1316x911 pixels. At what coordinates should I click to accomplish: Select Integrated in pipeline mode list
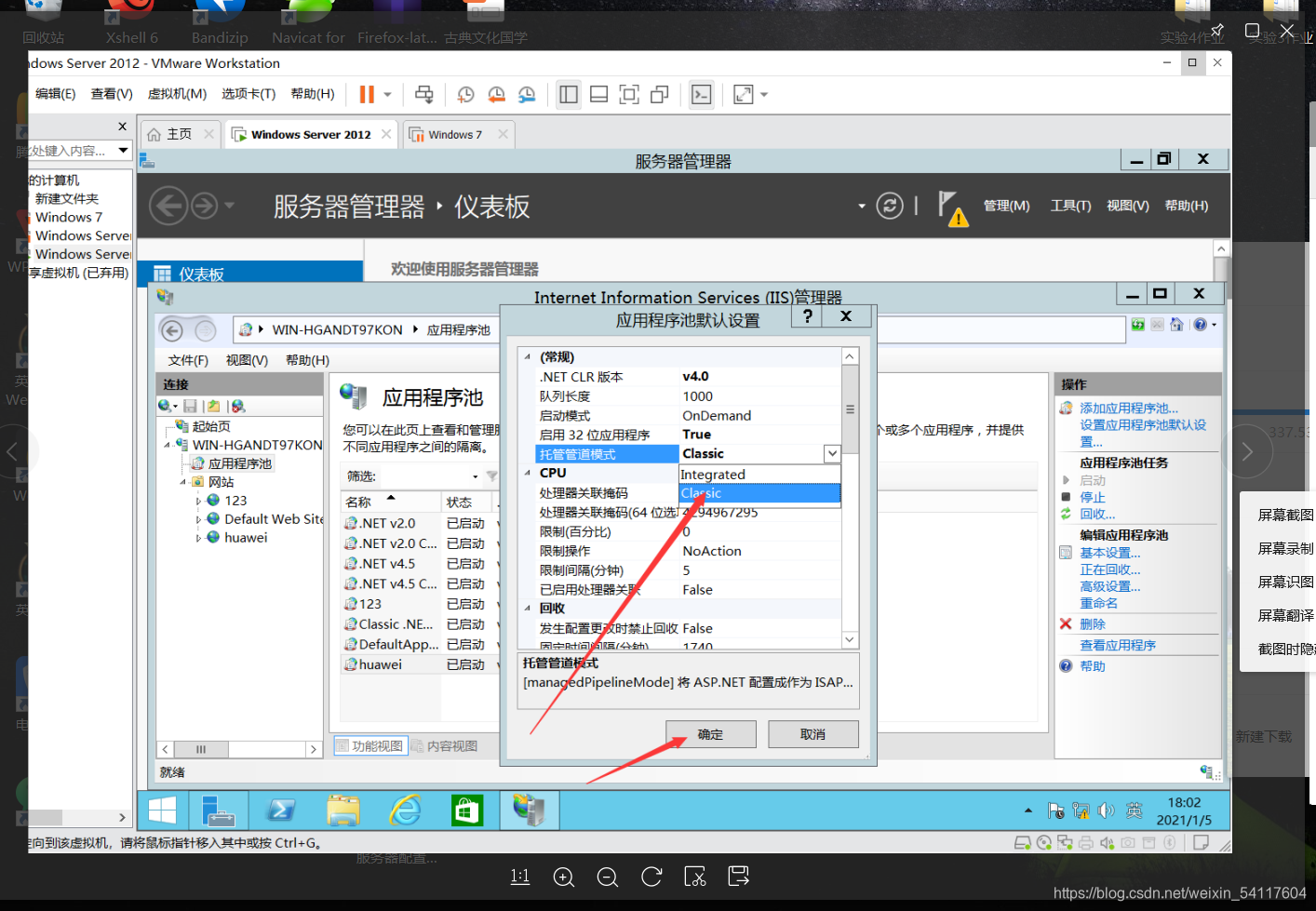759,474
